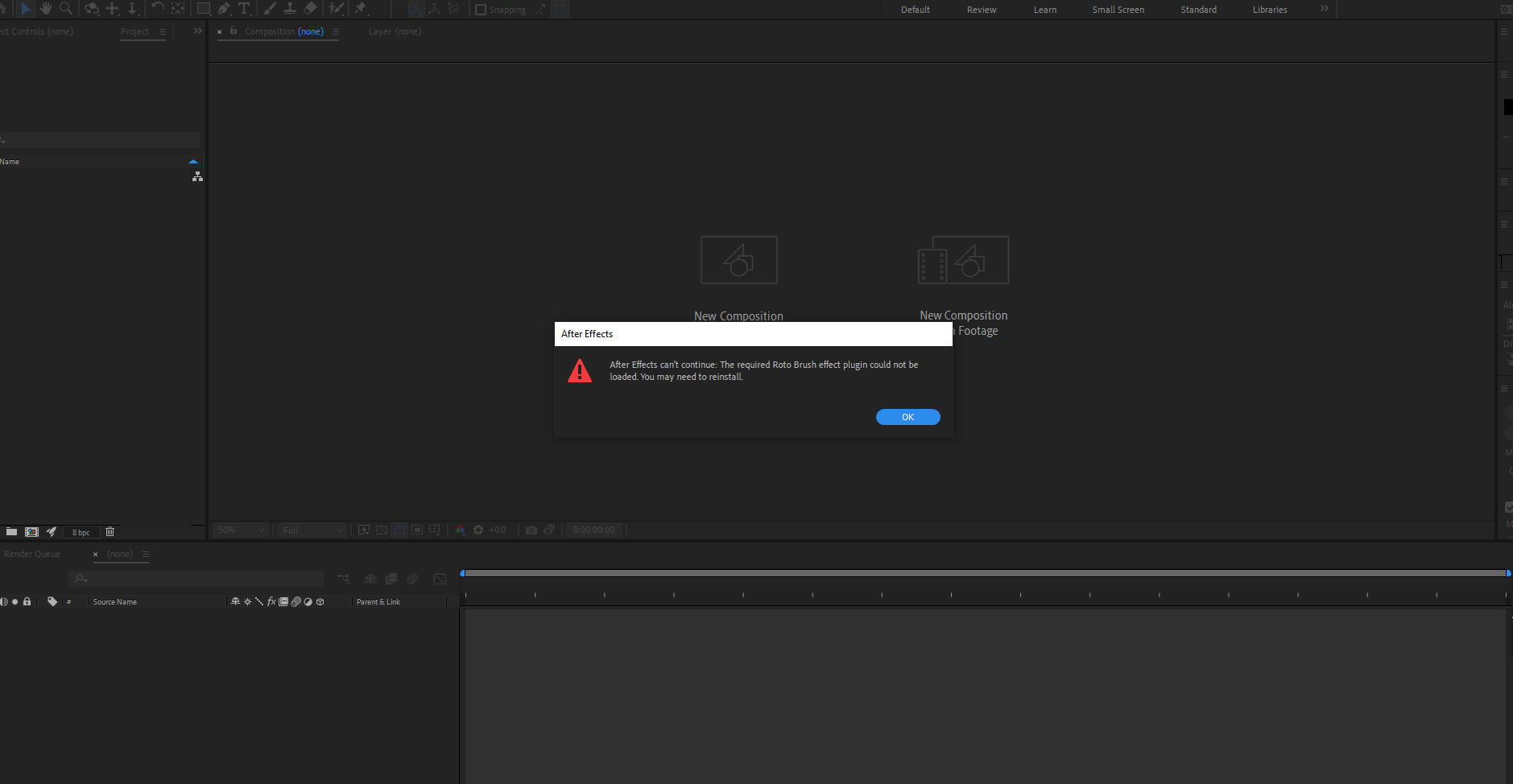The image size is (1513, 784).
Task: Open the Full resolution dropdown
Action: coord(312,530)
